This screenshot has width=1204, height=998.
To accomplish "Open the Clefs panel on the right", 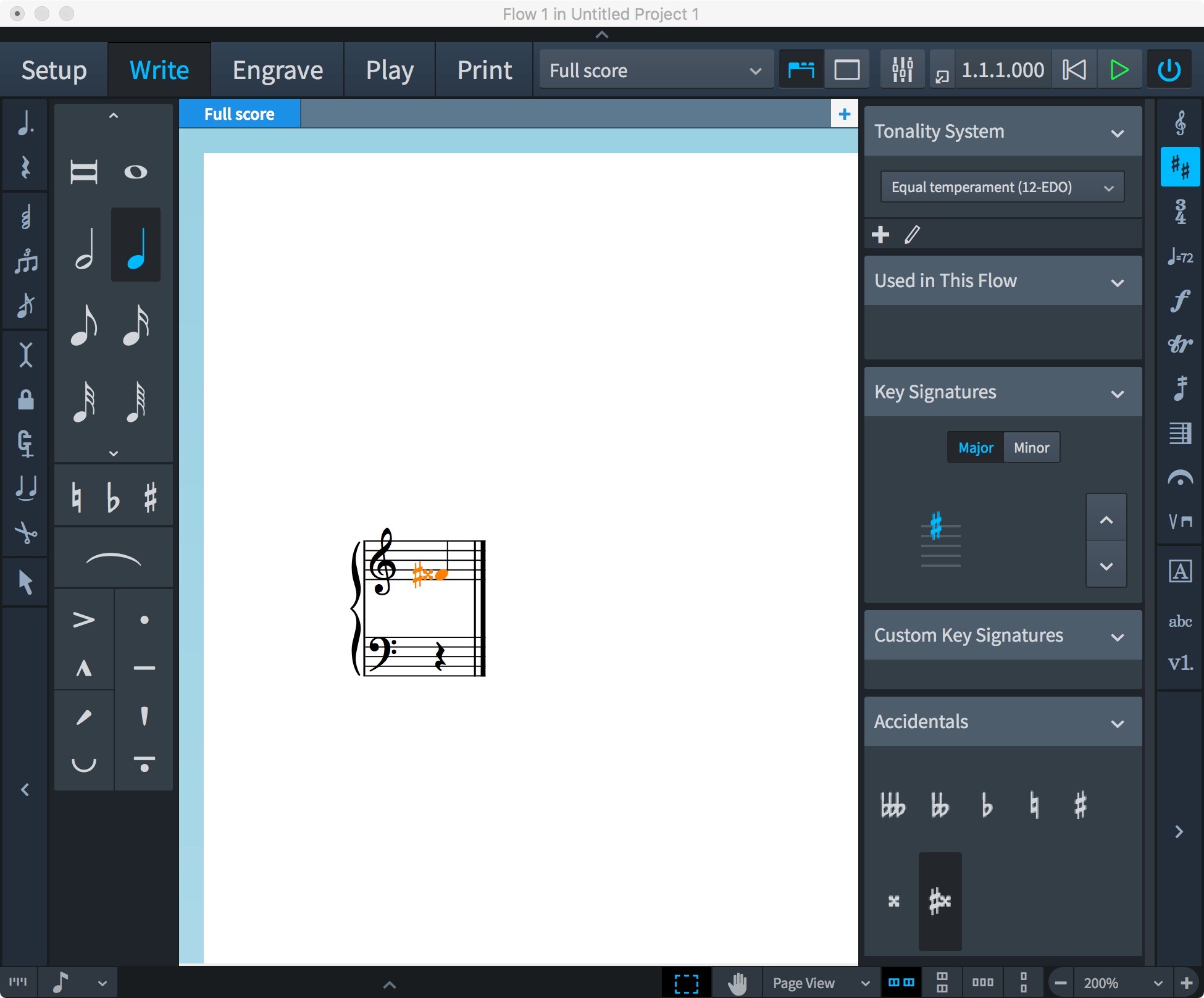I will tap(1180, 122).
